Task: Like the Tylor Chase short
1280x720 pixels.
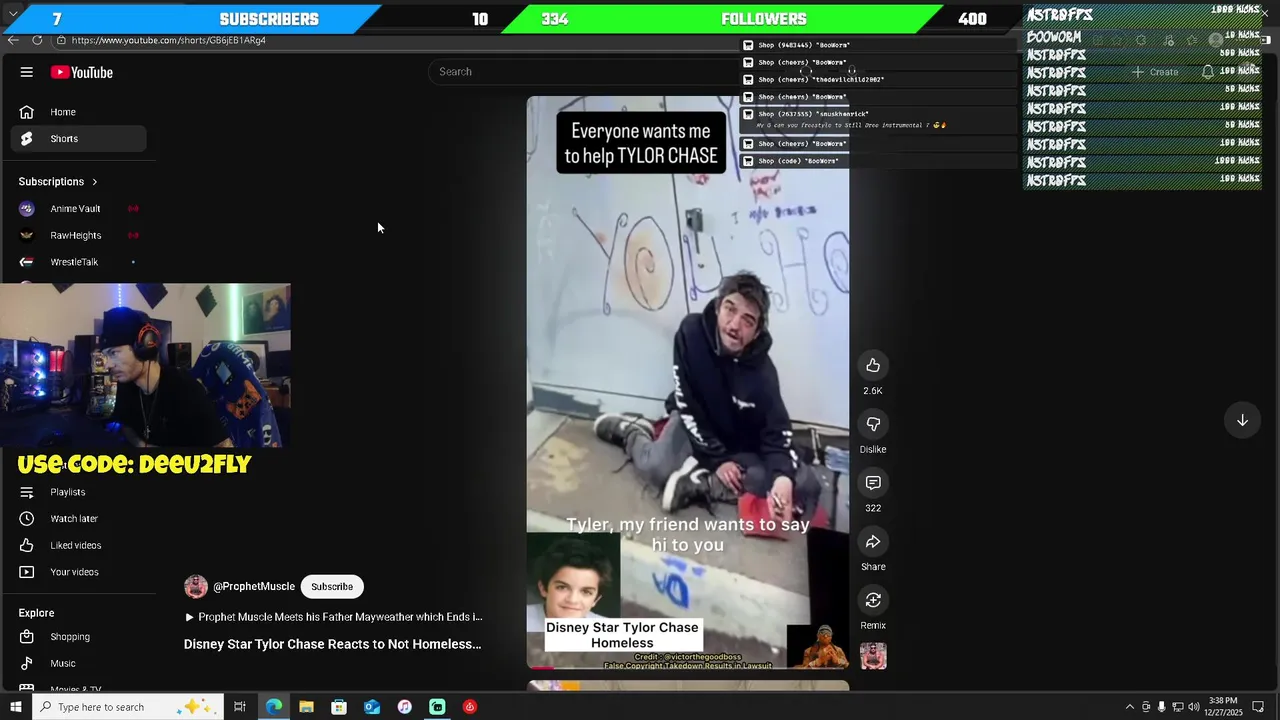Action: point(873,366)
